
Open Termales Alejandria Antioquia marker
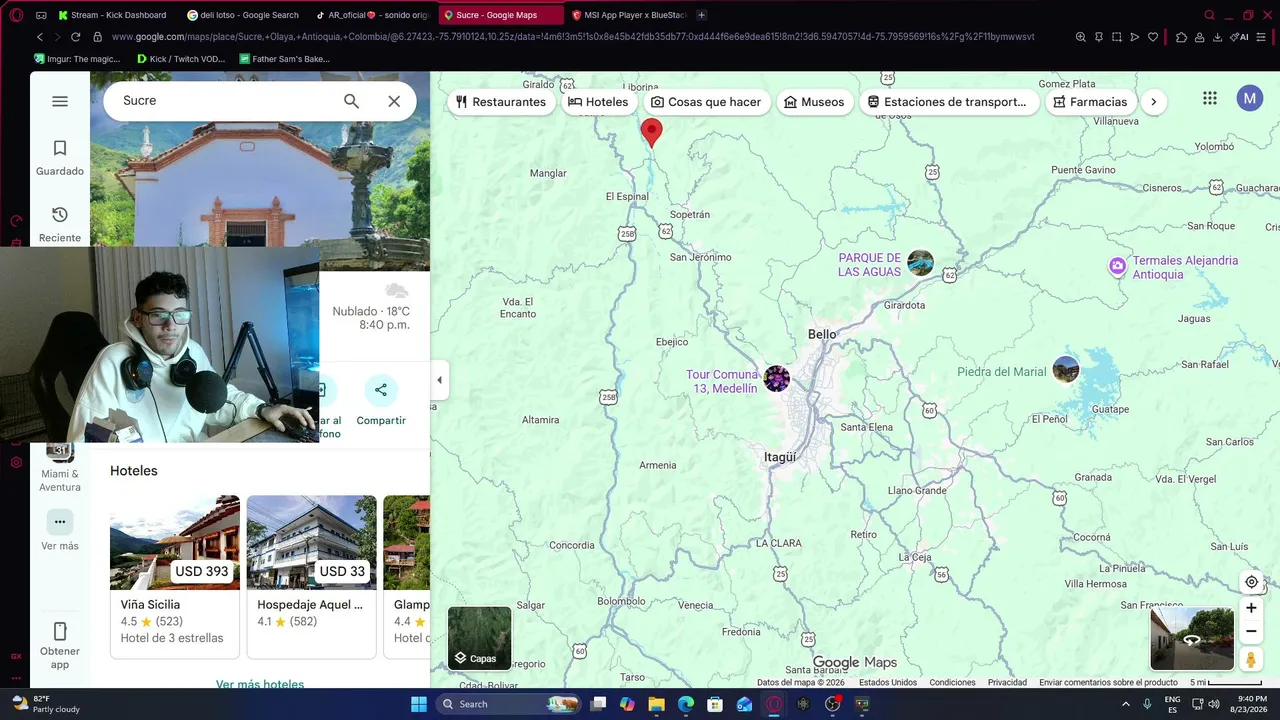pyautogui.click(x=1117, y=266)
